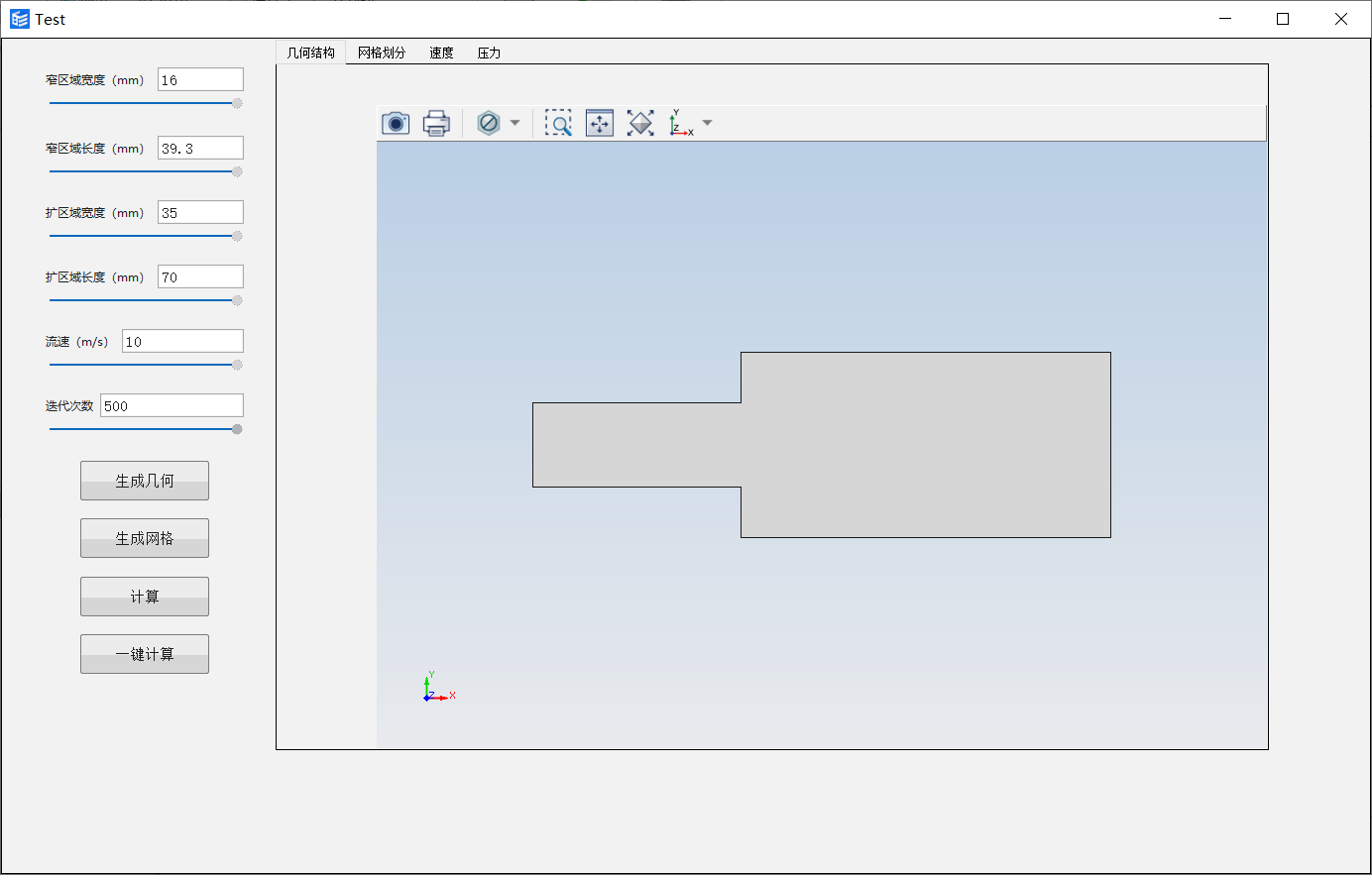The width and height of the screenshot is (1372, 875).
Task: Click the 生成网格 button
Action: (145, 538)
